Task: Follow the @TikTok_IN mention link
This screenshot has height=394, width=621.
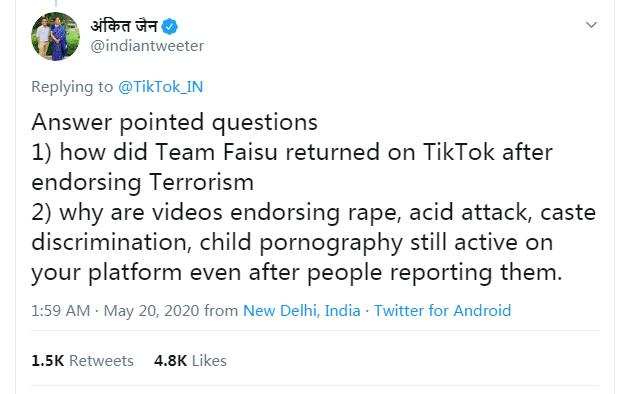Action: (160, 87)
